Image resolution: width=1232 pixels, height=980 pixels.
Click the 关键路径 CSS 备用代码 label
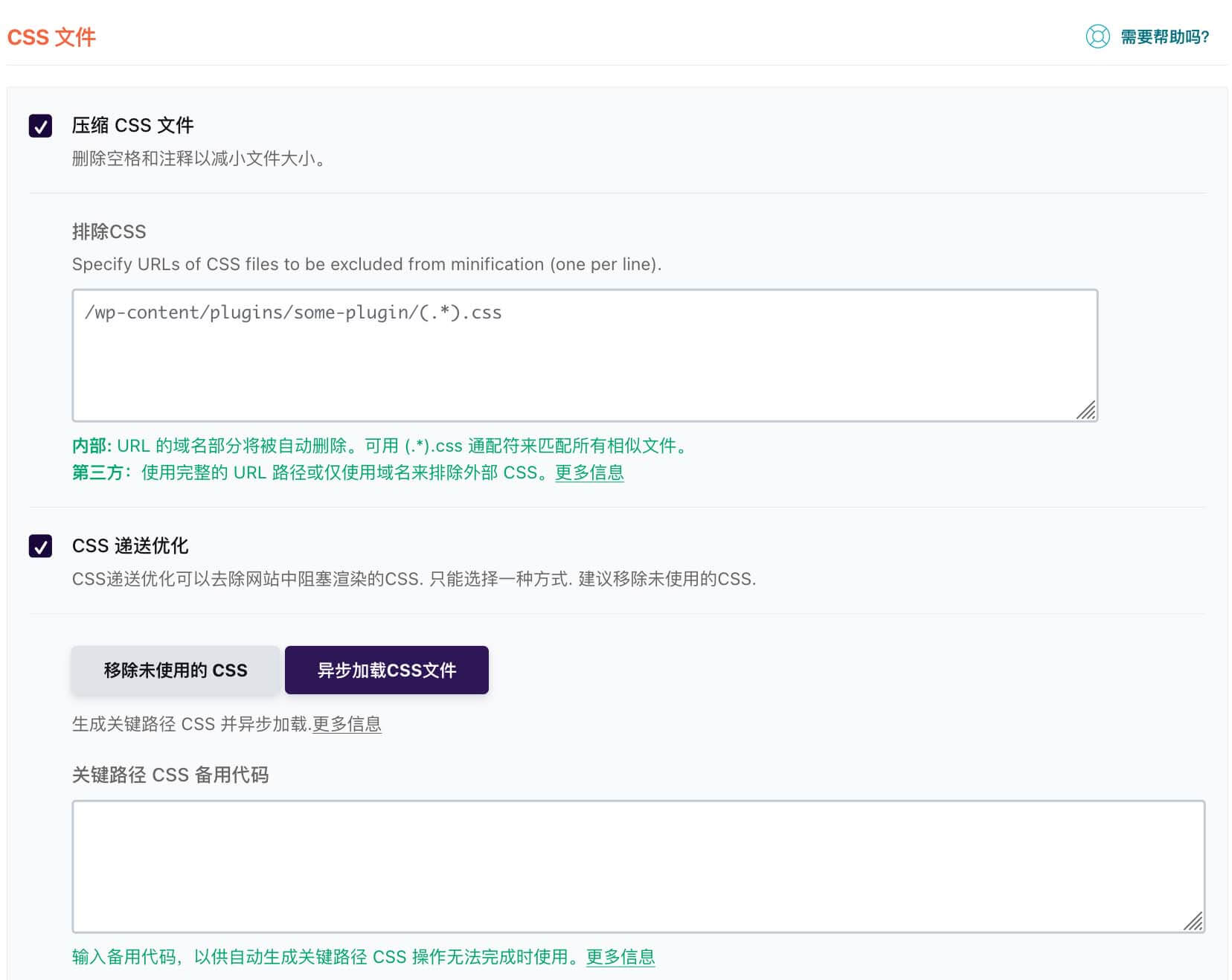(x=170, y=775)
